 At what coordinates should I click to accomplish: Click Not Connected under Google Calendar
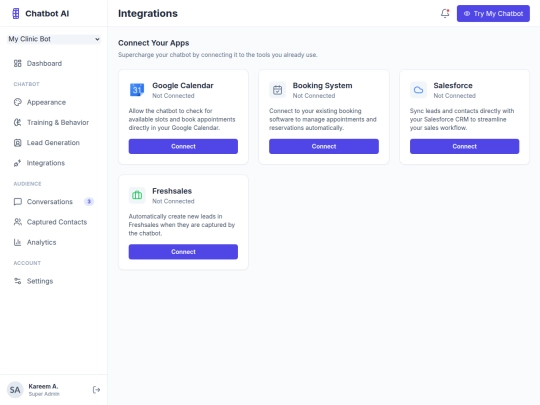173,96
